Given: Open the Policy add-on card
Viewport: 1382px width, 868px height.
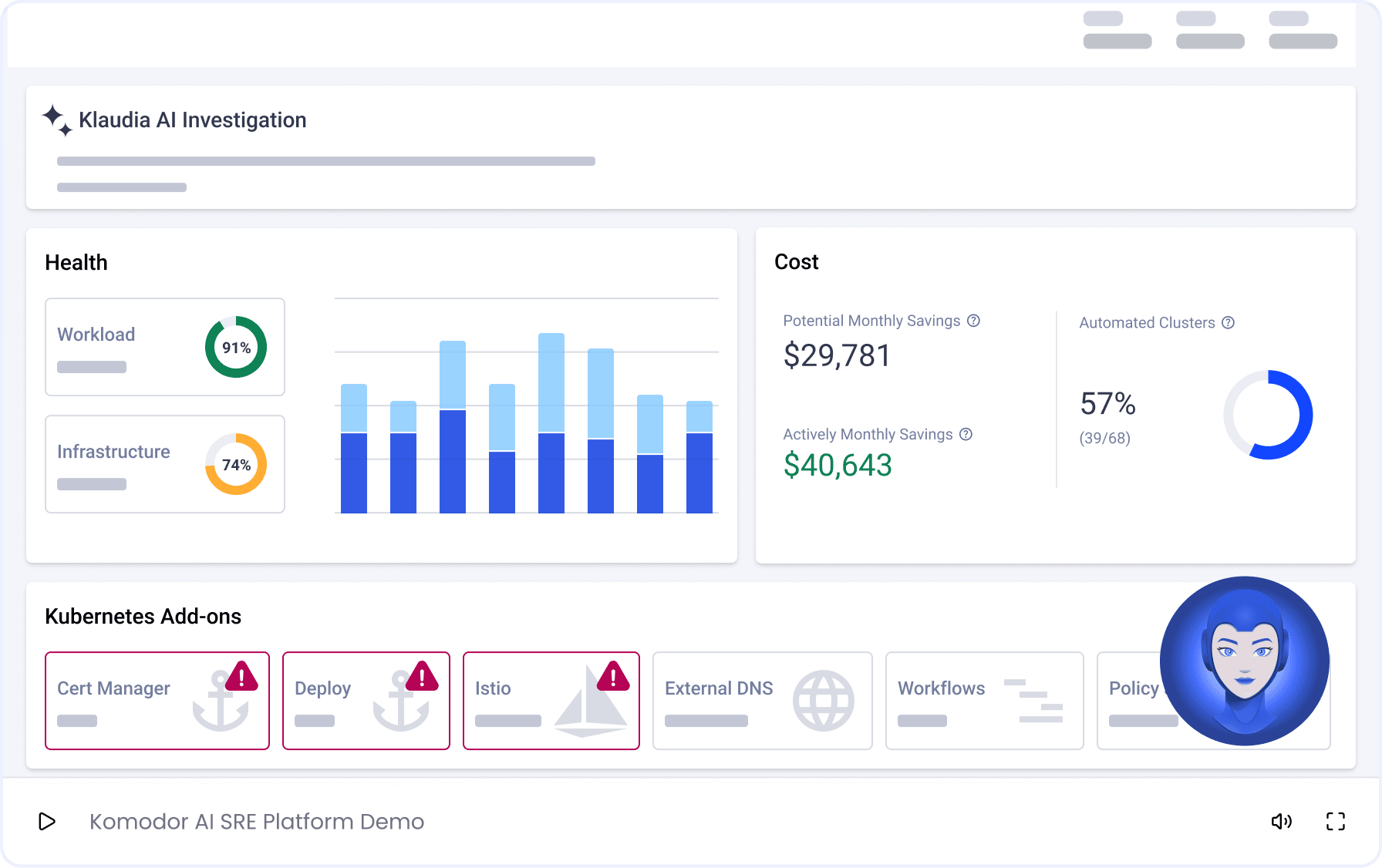Looking at the screenshot, I should pos(1130,701).
